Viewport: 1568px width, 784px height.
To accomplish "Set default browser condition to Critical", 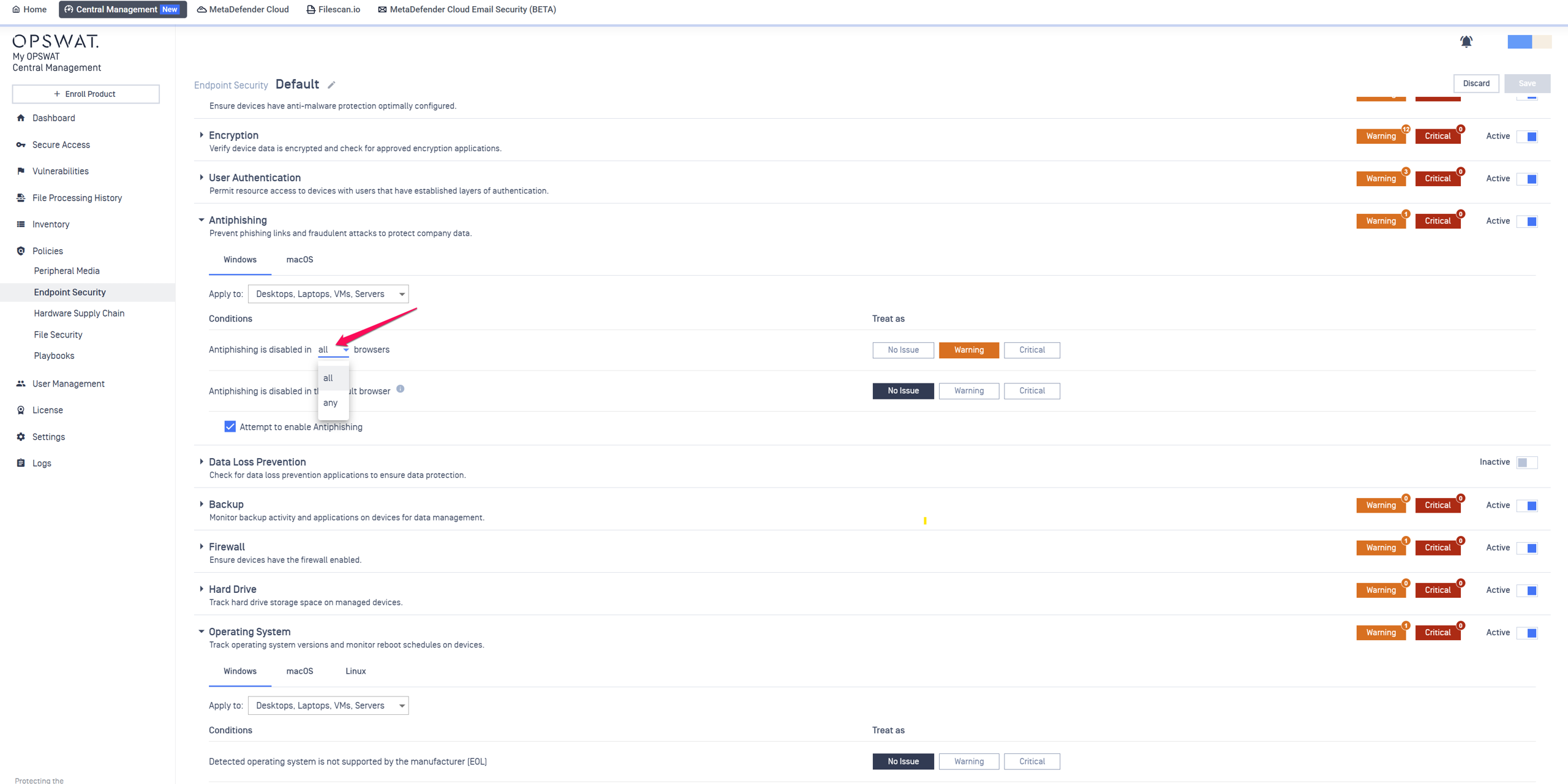I will click(x=1031, y=391).
